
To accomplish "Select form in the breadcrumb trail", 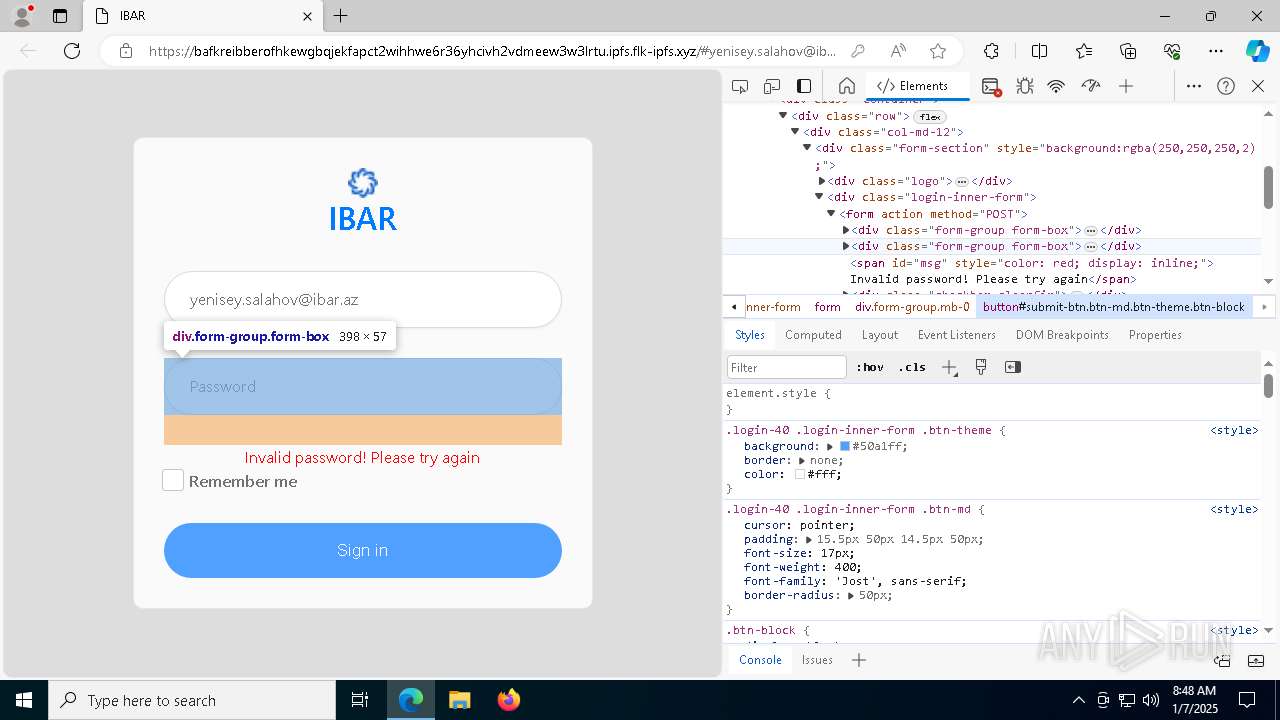I will point(827,307).
